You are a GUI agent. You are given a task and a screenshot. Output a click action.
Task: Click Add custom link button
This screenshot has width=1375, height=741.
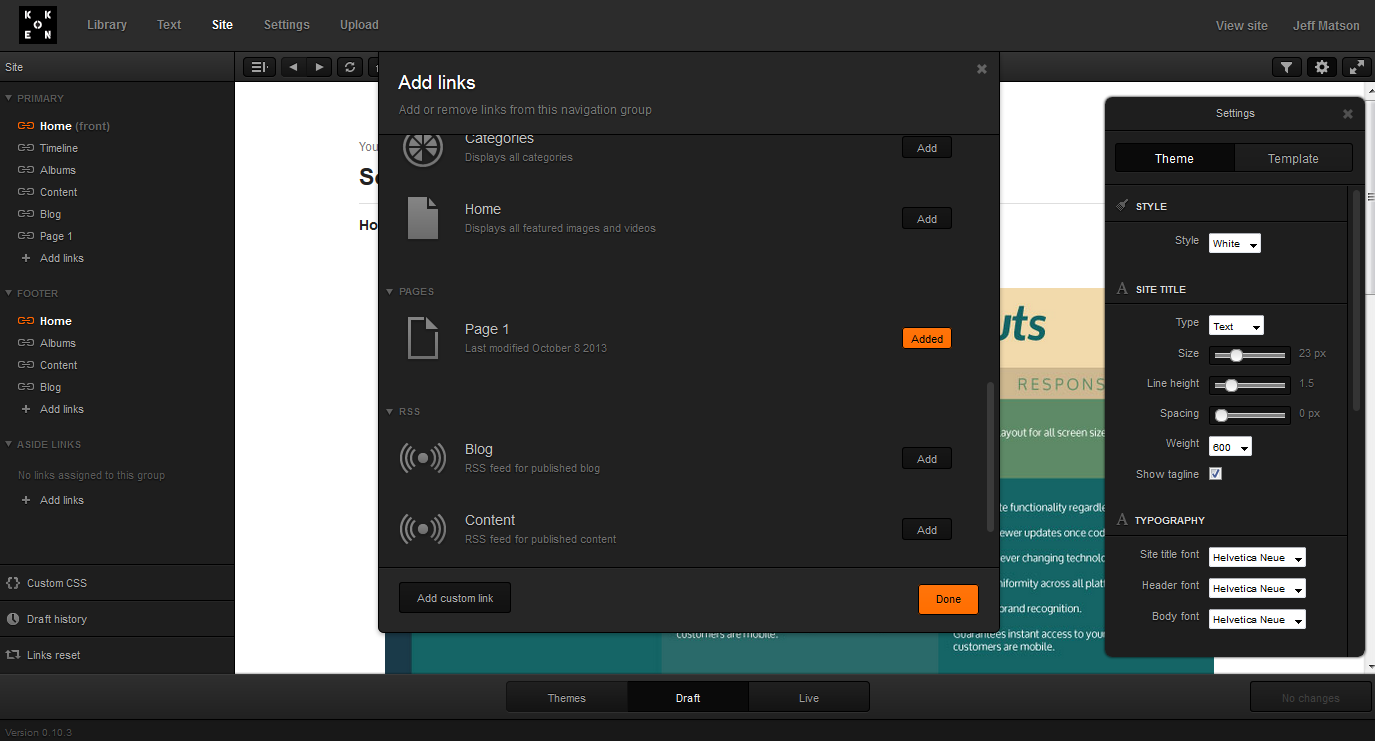tap(455, 598)
